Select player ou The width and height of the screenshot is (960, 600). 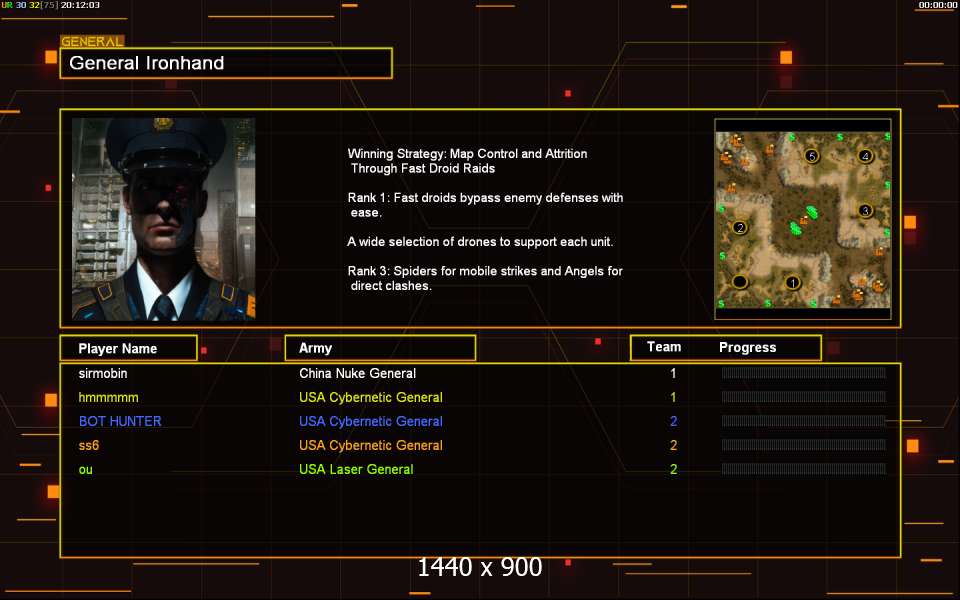pyautogui.click(x=86, y=470)
